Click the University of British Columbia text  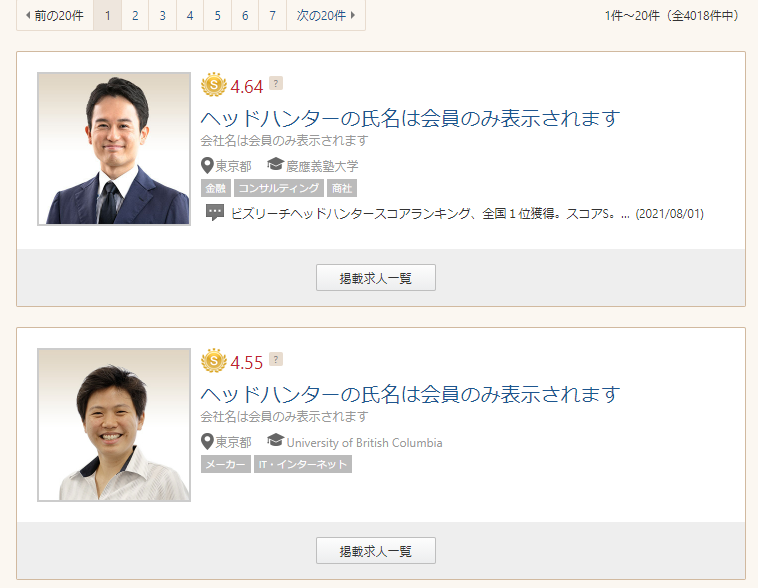[x=364, y=442]
